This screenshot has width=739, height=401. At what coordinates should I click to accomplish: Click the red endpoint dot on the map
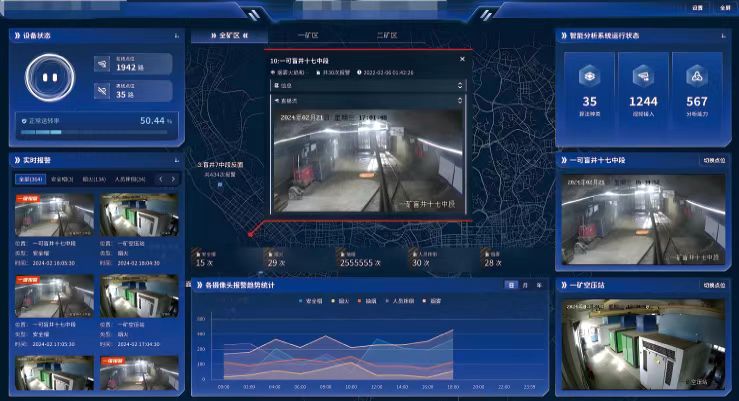click(x=250, y=234)
